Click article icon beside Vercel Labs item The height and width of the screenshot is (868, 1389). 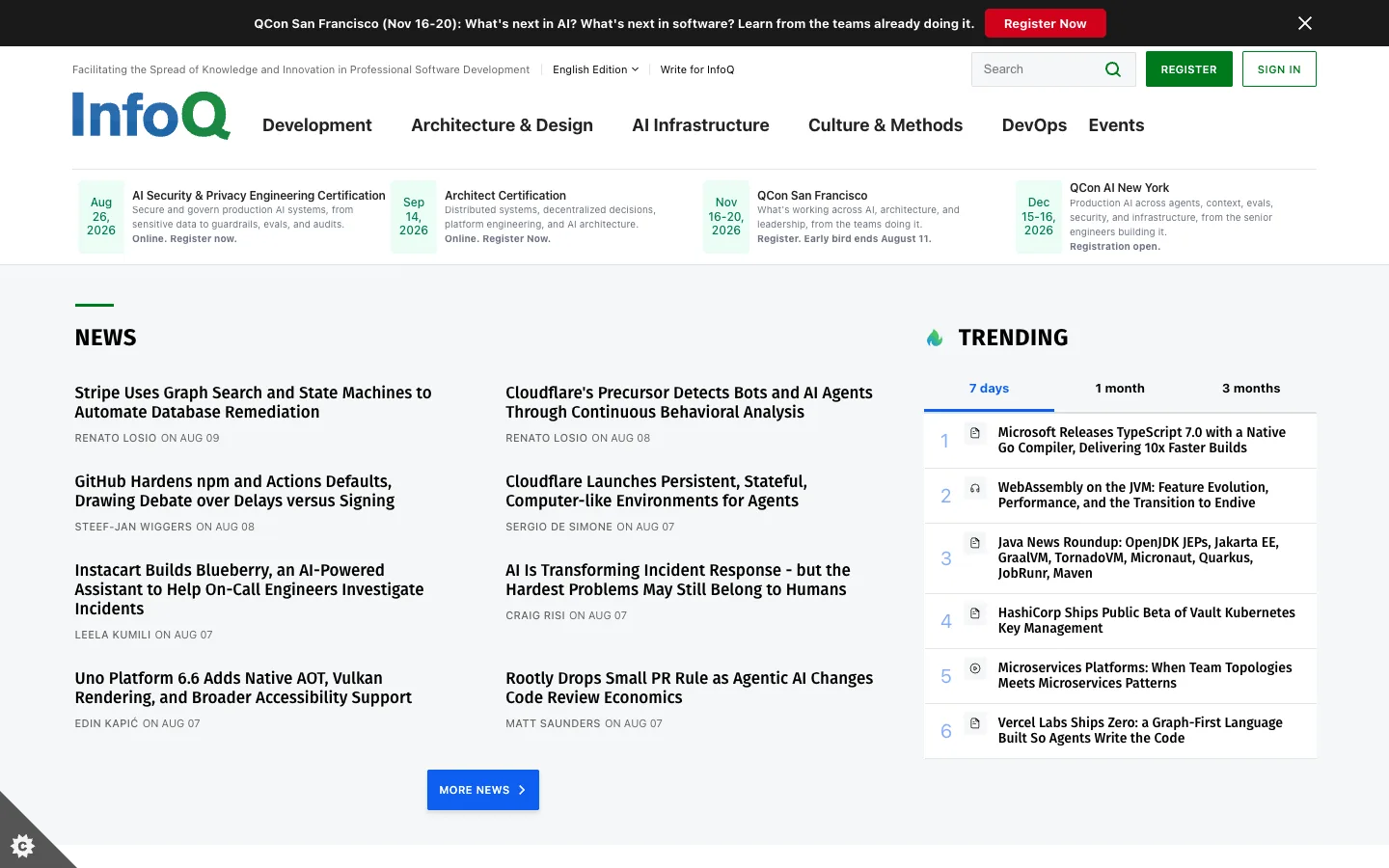(x=975, y=723)
